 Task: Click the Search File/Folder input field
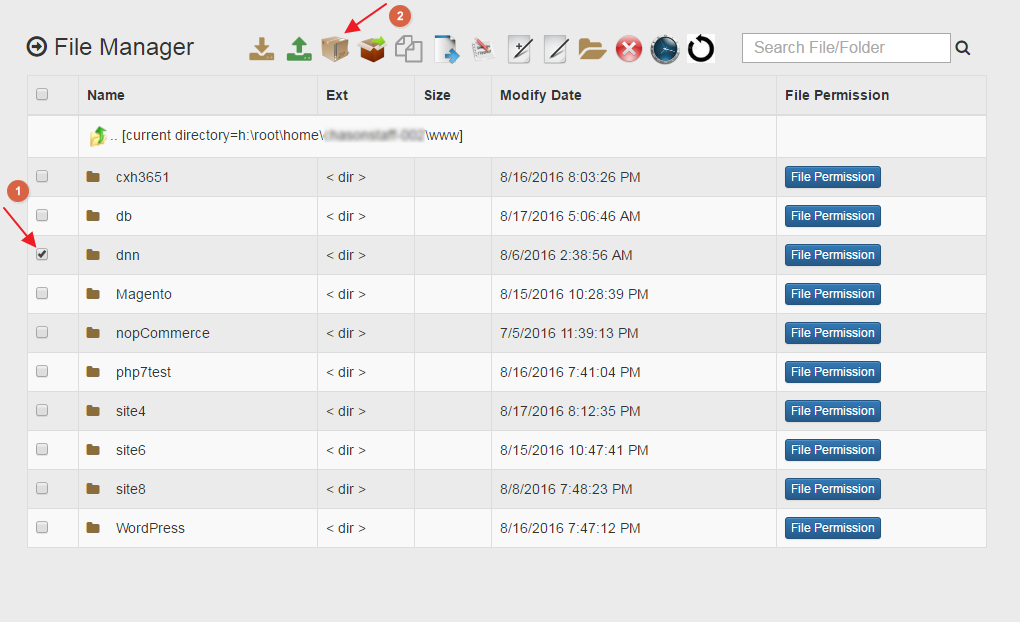point(845,47)
